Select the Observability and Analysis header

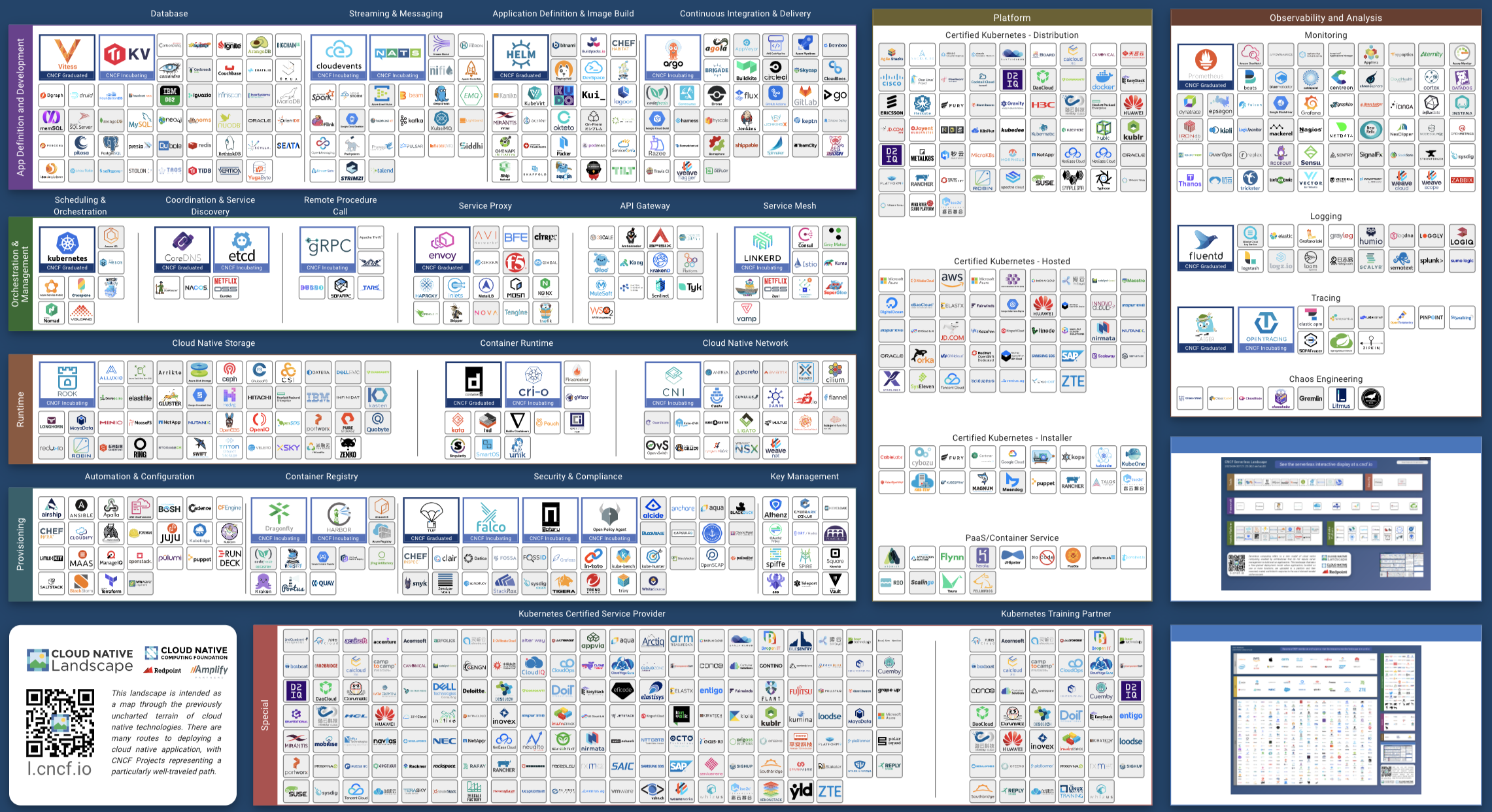[1325, 18]
